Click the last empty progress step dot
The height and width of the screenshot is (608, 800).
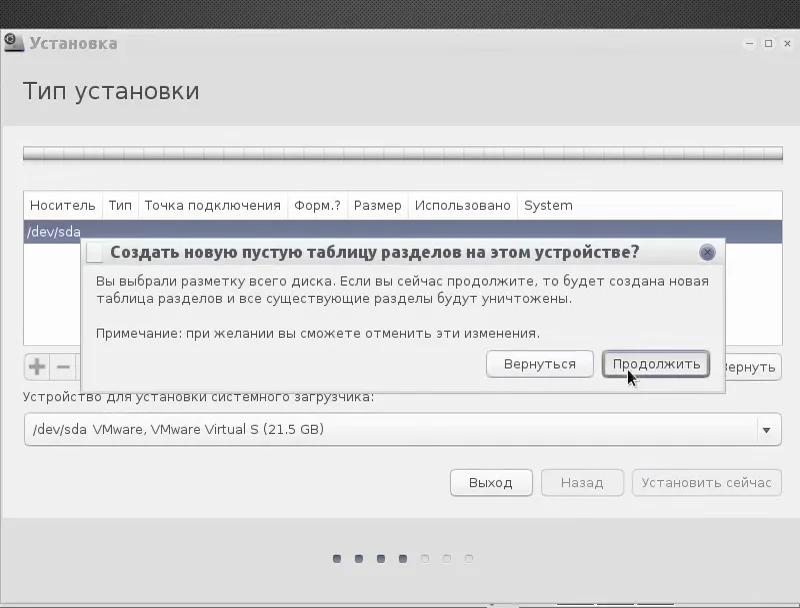[469, 559]
